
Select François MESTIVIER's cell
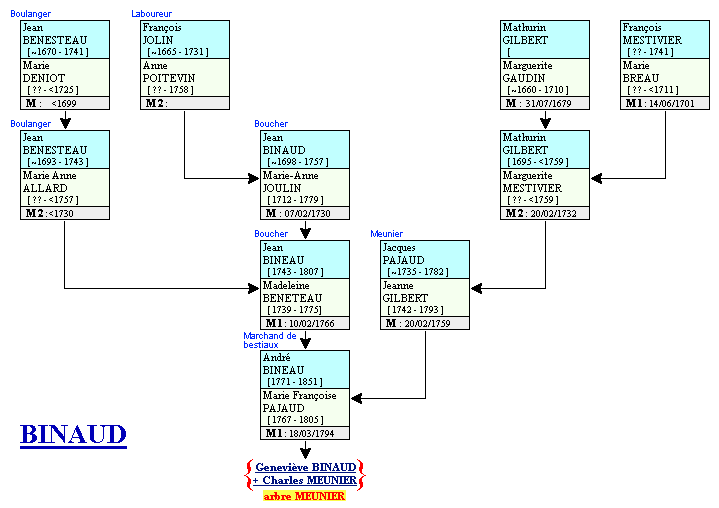[664, 39]
